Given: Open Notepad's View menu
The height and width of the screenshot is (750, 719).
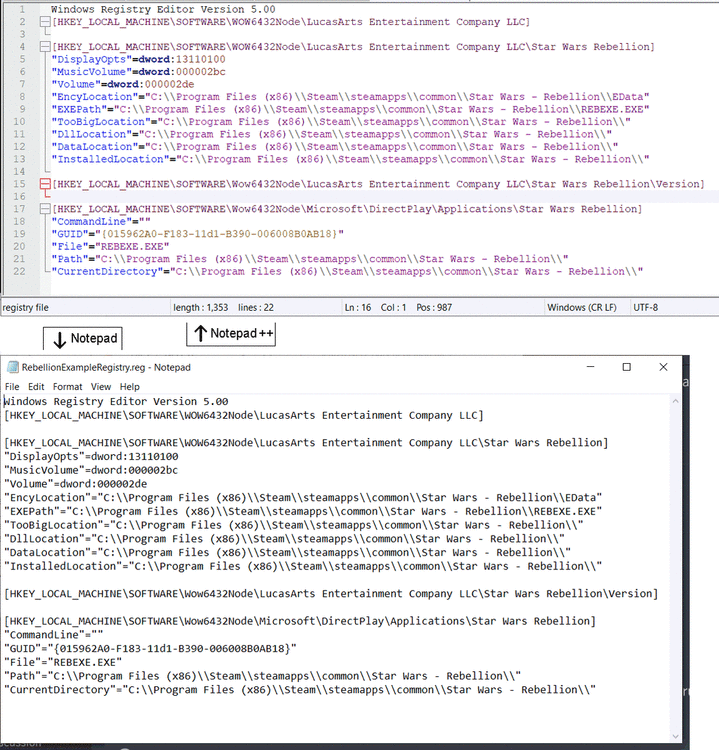Looking at the screenshot, I should 101,387.
